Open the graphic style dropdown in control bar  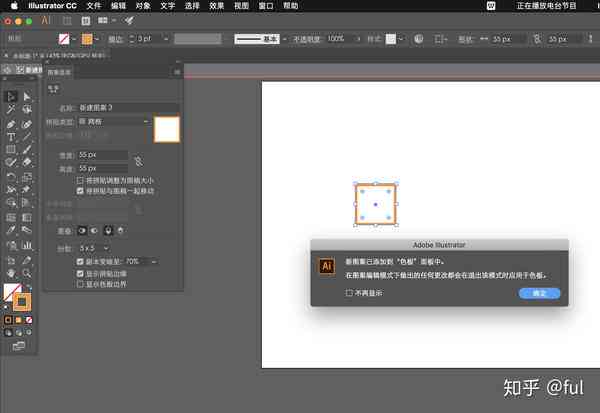[400, 39]
